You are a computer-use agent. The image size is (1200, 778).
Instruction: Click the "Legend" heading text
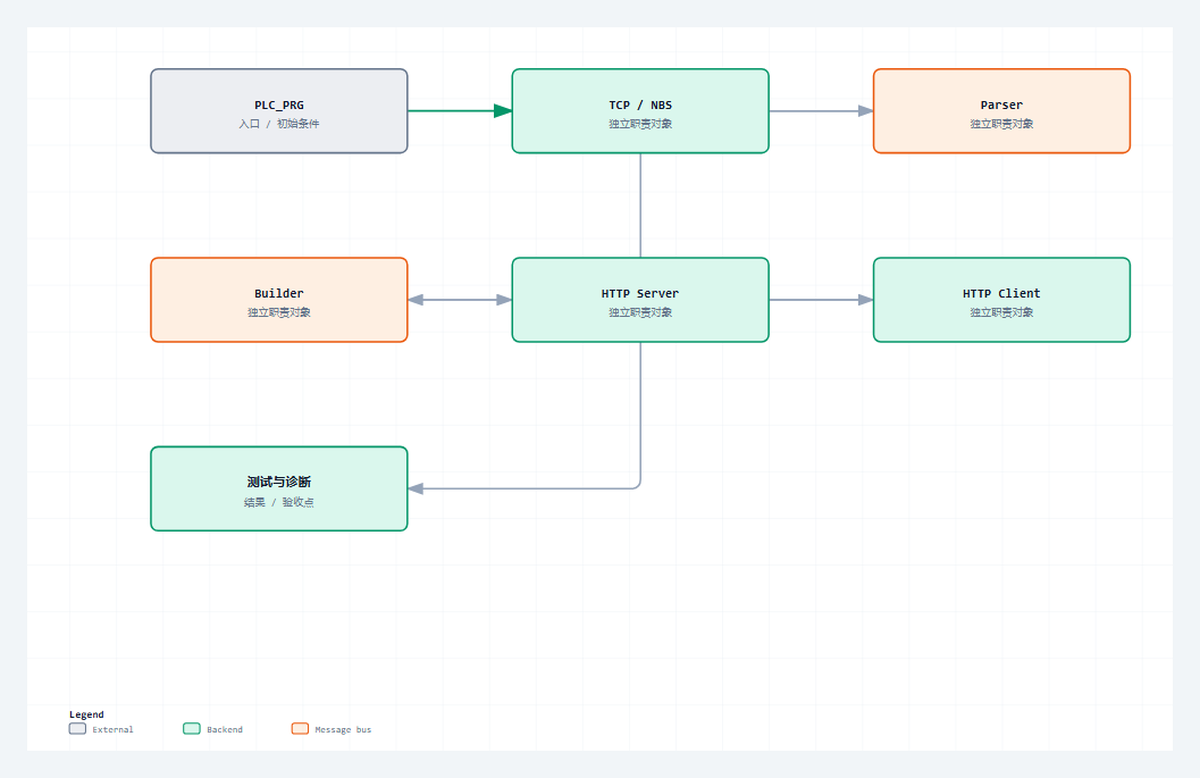coord(86,715)
